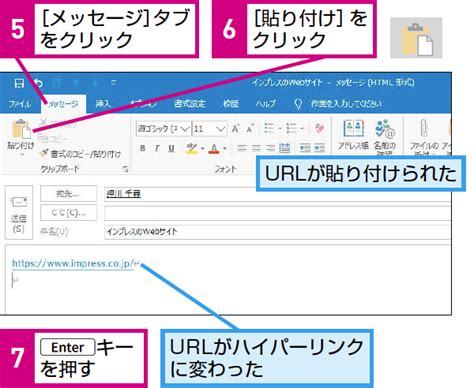The image size is (474, 388).
Task: Click the 件名 field with インプレスのWebサイト
Action: (278, 232)
